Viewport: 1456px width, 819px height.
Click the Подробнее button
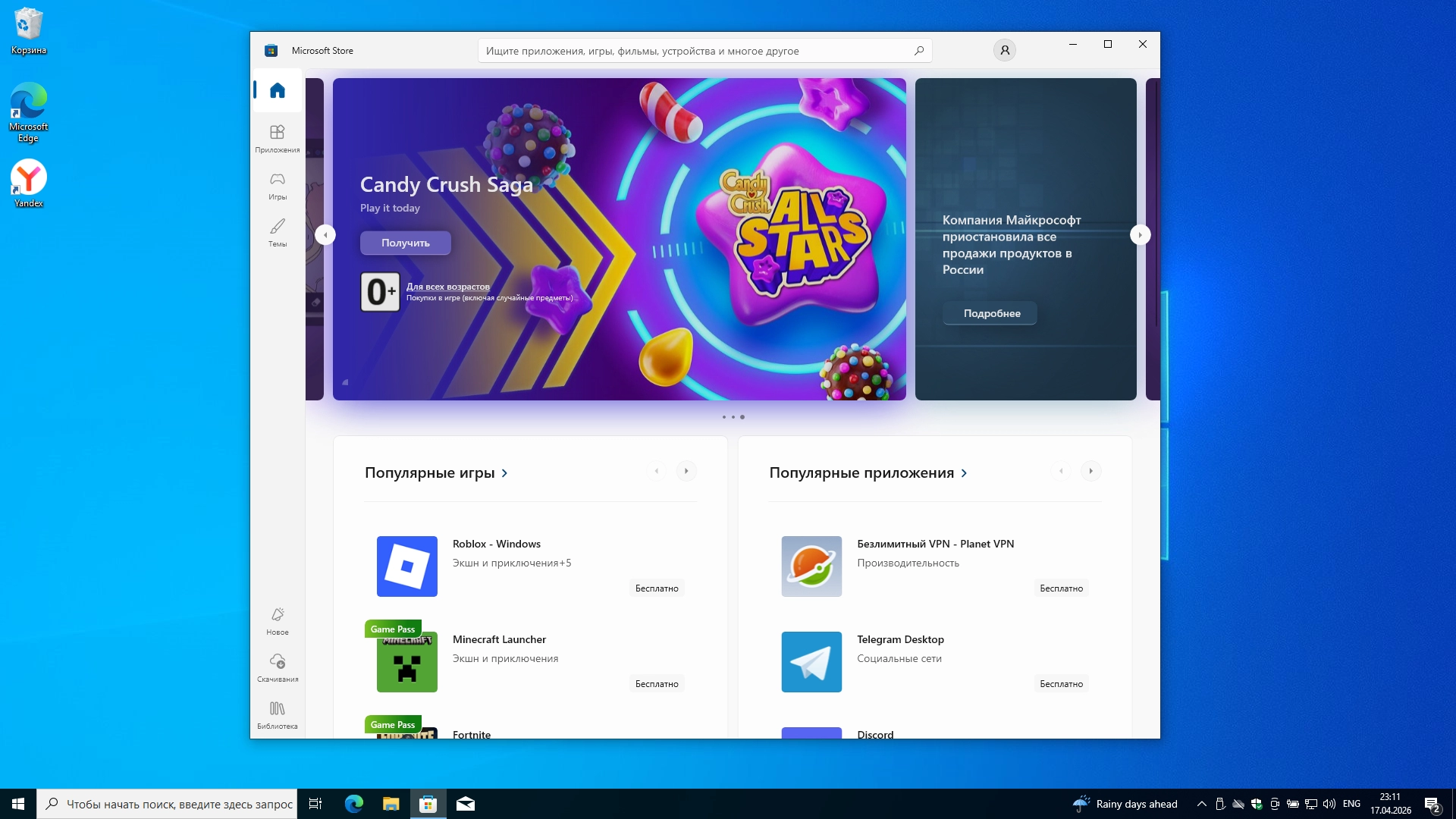pyautogui.click(x=990, y=313)
